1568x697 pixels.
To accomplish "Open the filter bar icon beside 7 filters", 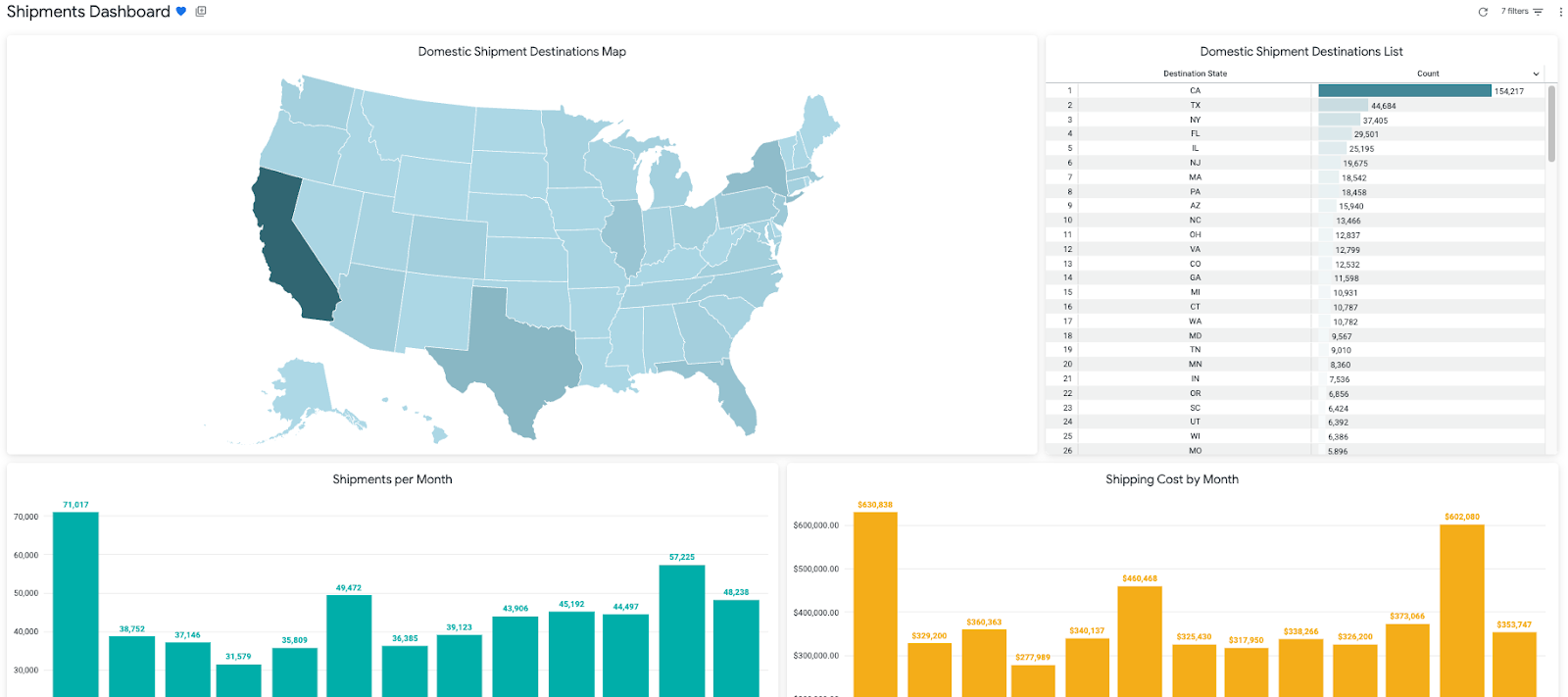I will 1538,12.
